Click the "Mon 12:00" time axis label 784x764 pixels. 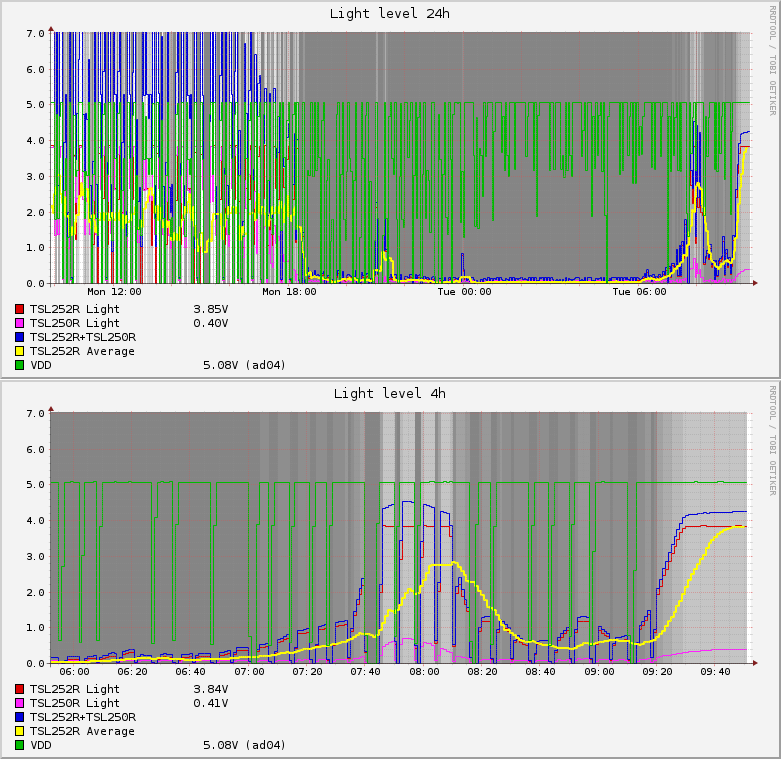point(113,293)
